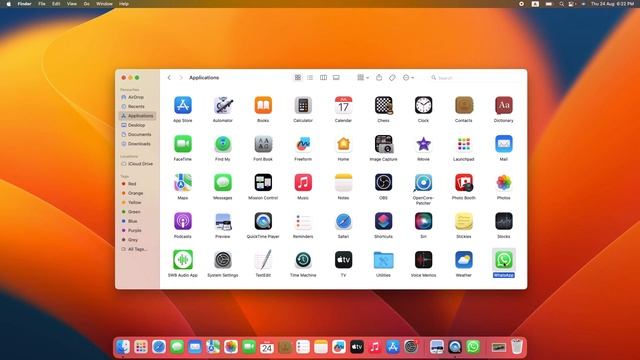This screenshot has height=360, width=640.
Task: Open the Help menu
Action: coord(124,4)
